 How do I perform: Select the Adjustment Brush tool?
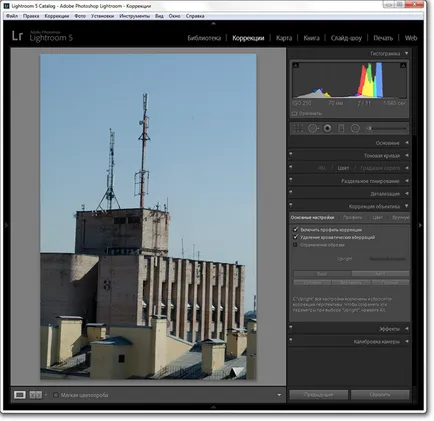point(369,128)
